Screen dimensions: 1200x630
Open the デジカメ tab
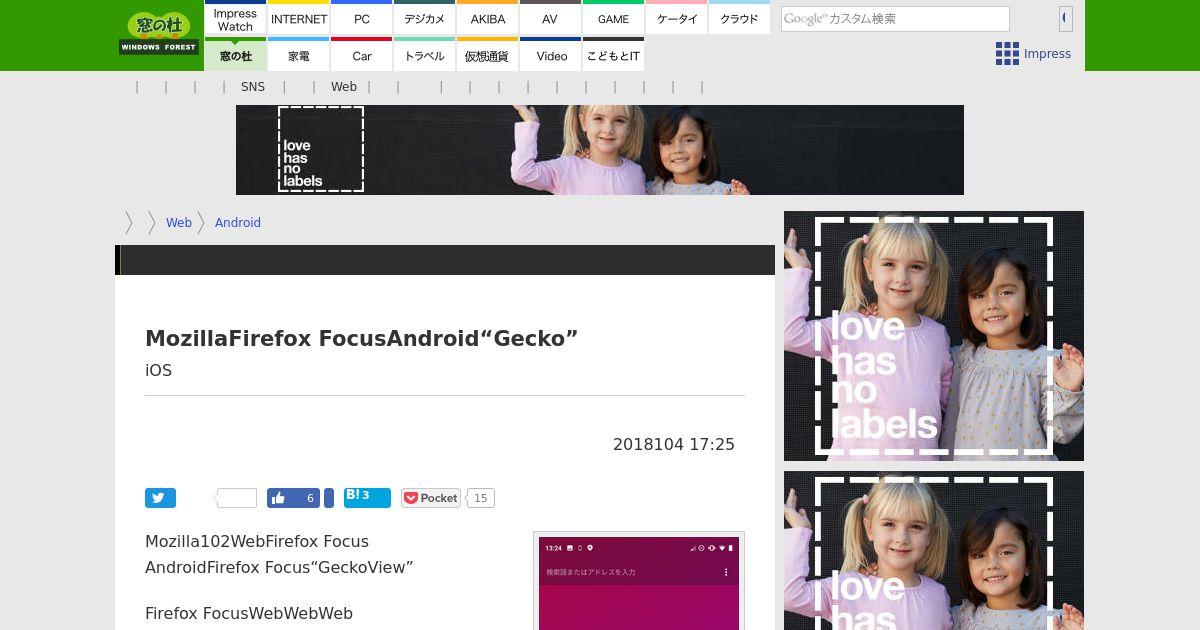pyautogui.click(x=425, y=18)
